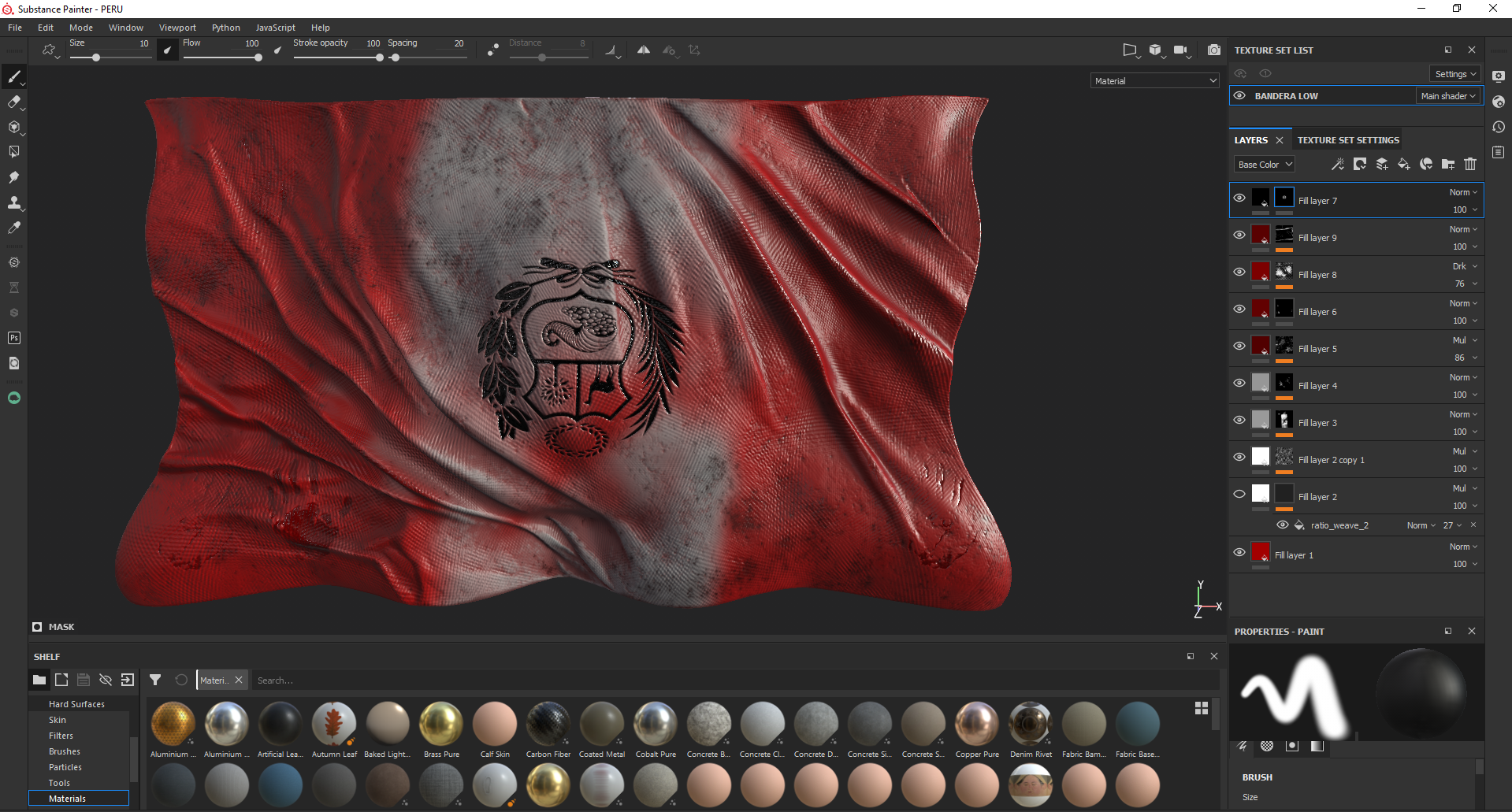Add a new paint layer

(x=1382, y=164)
